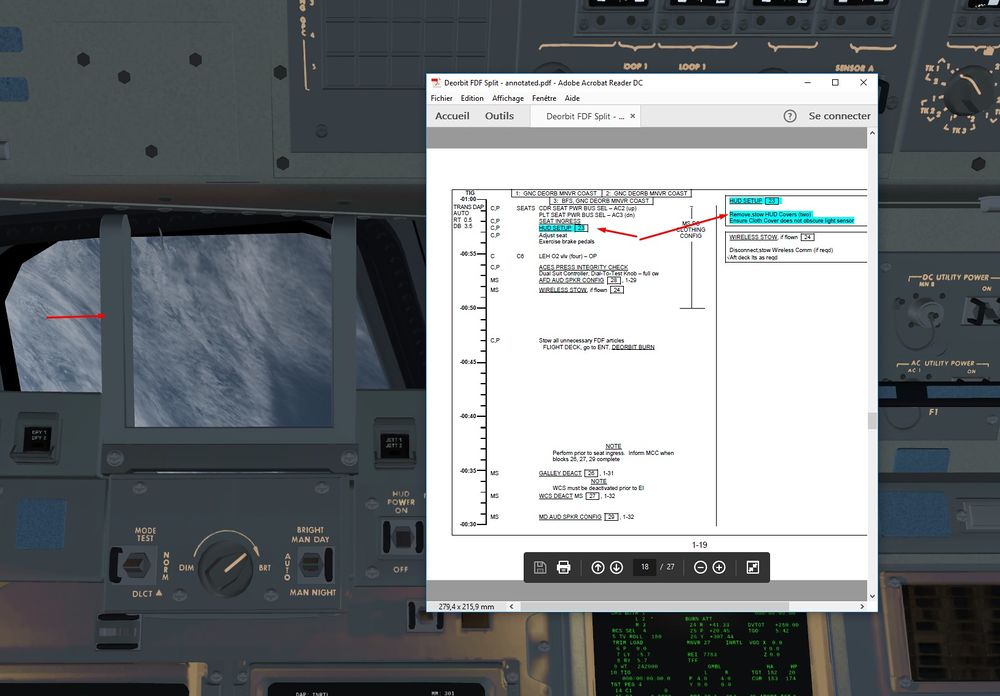
Task: Click the page label 1-19 below the checklist
Action: pyautogui.click(x=700, y=545)
